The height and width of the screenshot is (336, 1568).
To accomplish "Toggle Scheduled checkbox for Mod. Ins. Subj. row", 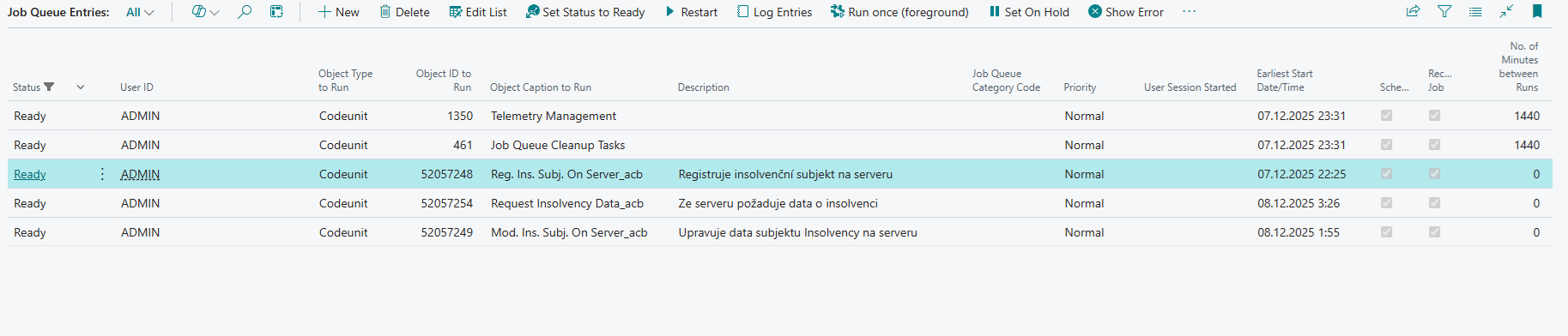I will pyautogui.click(x=1386, y=232).
